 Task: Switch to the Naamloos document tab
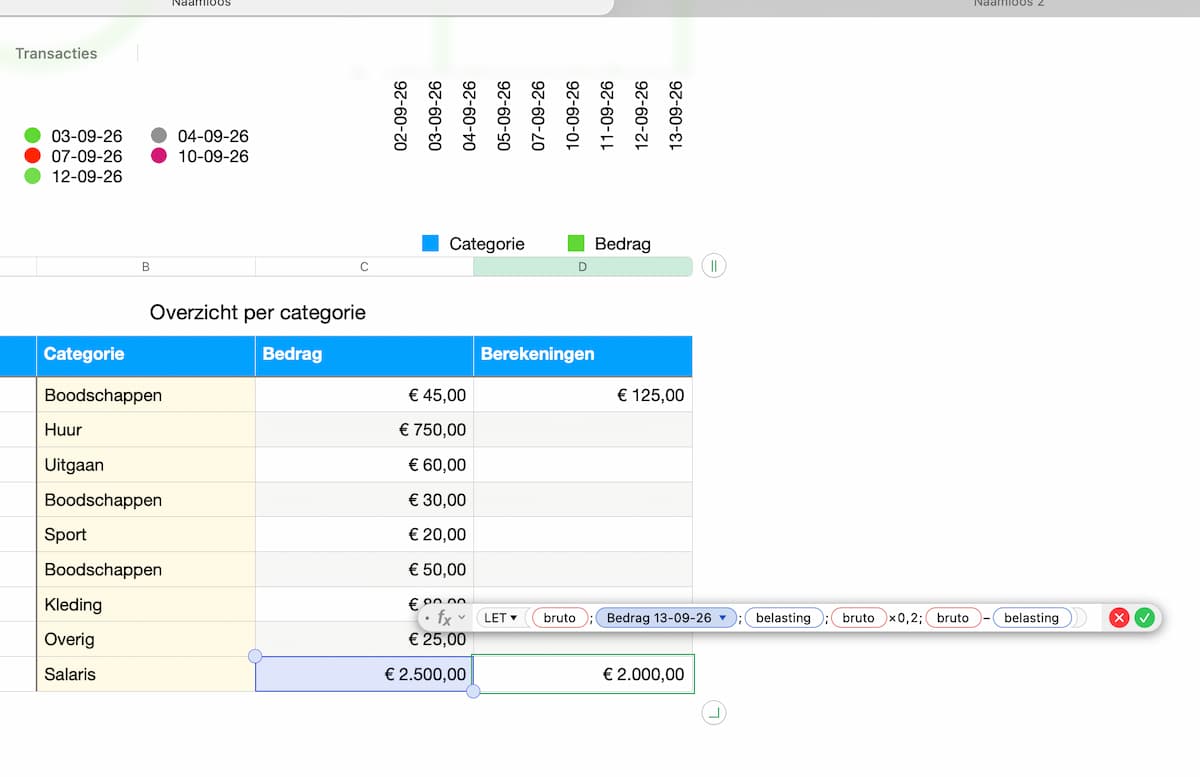pyautogui.click(x=201, y=4)
